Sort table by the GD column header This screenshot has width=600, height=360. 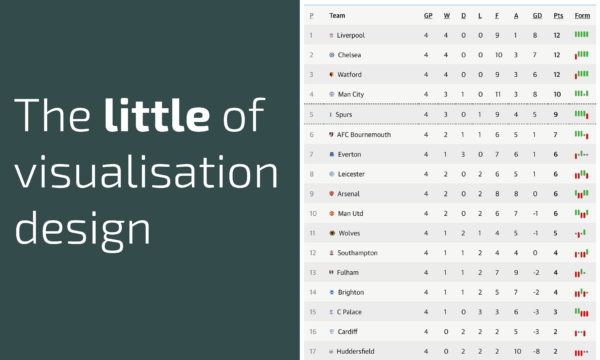[x=537, y=16]
